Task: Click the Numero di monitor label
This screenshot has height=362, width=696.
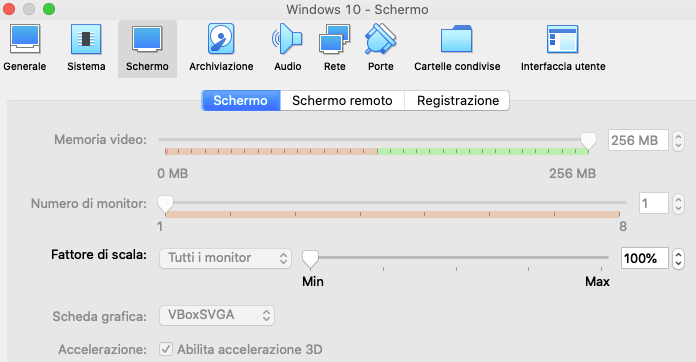Action: (x=89, y=204)
